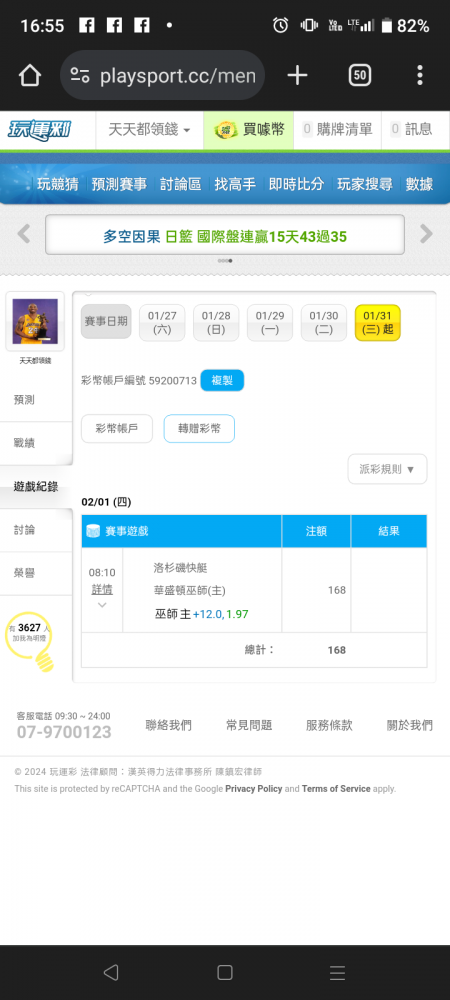This screenshot has height=1000, width=450.
Task: Open the 派彩規則 dropdown
Action: [x=388, y=469]
